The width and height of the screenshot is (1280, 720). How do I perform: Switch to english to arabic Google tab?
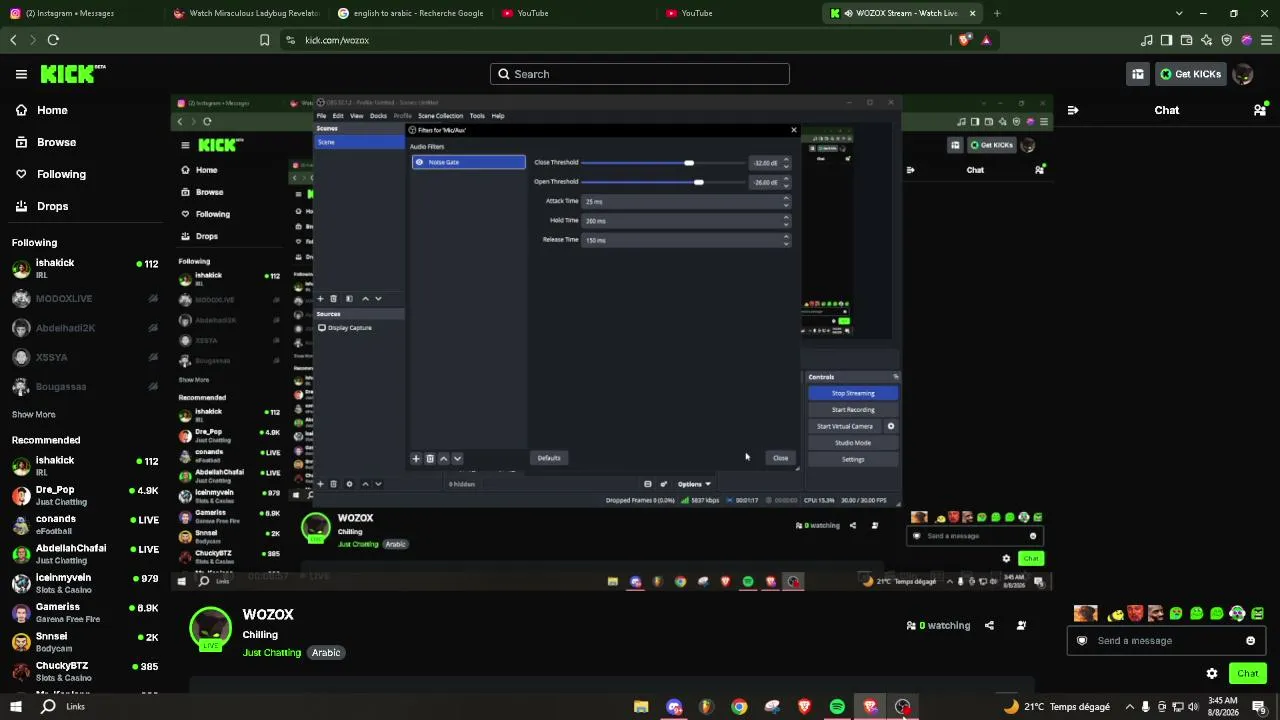point(412,13)
